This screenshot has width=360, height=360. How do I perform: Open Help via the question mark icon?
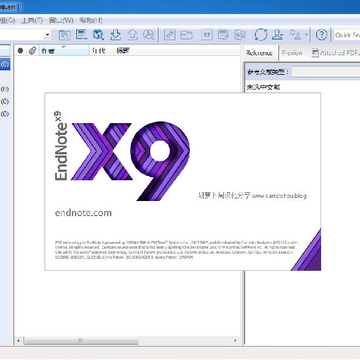pos(321,35)
